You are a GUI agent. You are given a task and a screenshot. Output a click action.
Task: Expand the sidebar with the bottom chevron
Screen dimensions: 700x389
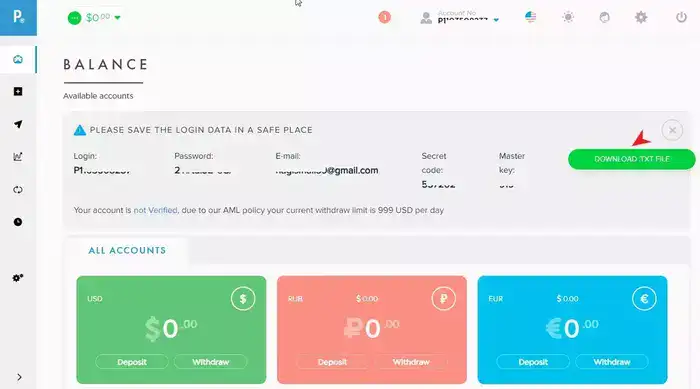click(x=19, y=377)
